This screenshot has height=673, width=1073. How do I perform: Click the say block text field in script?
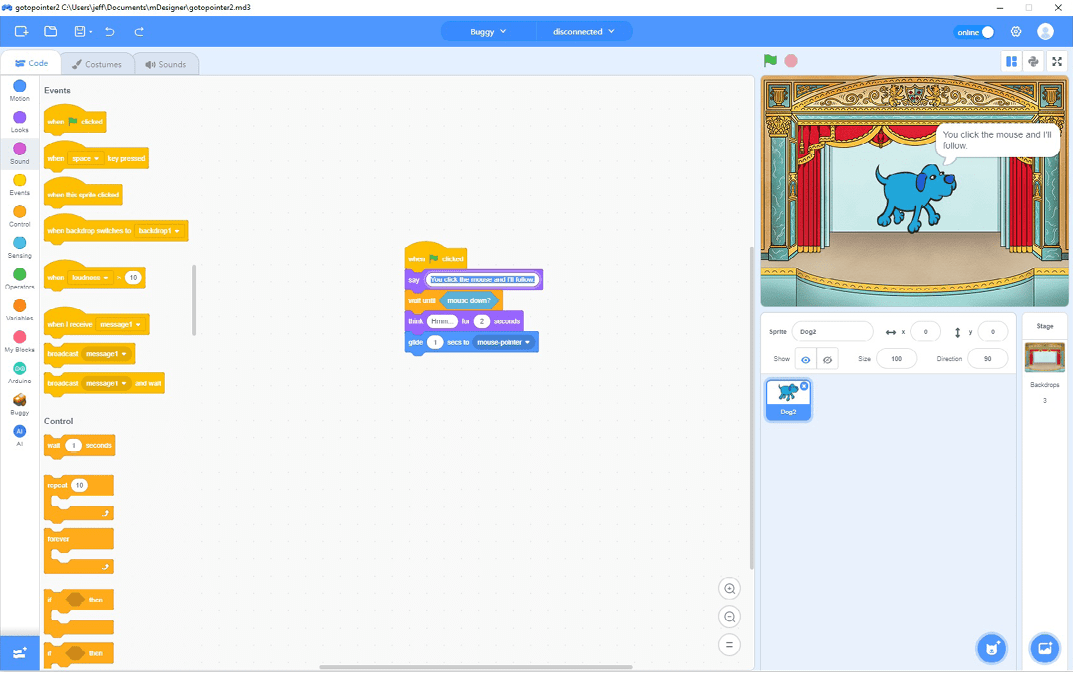[482, 279]
